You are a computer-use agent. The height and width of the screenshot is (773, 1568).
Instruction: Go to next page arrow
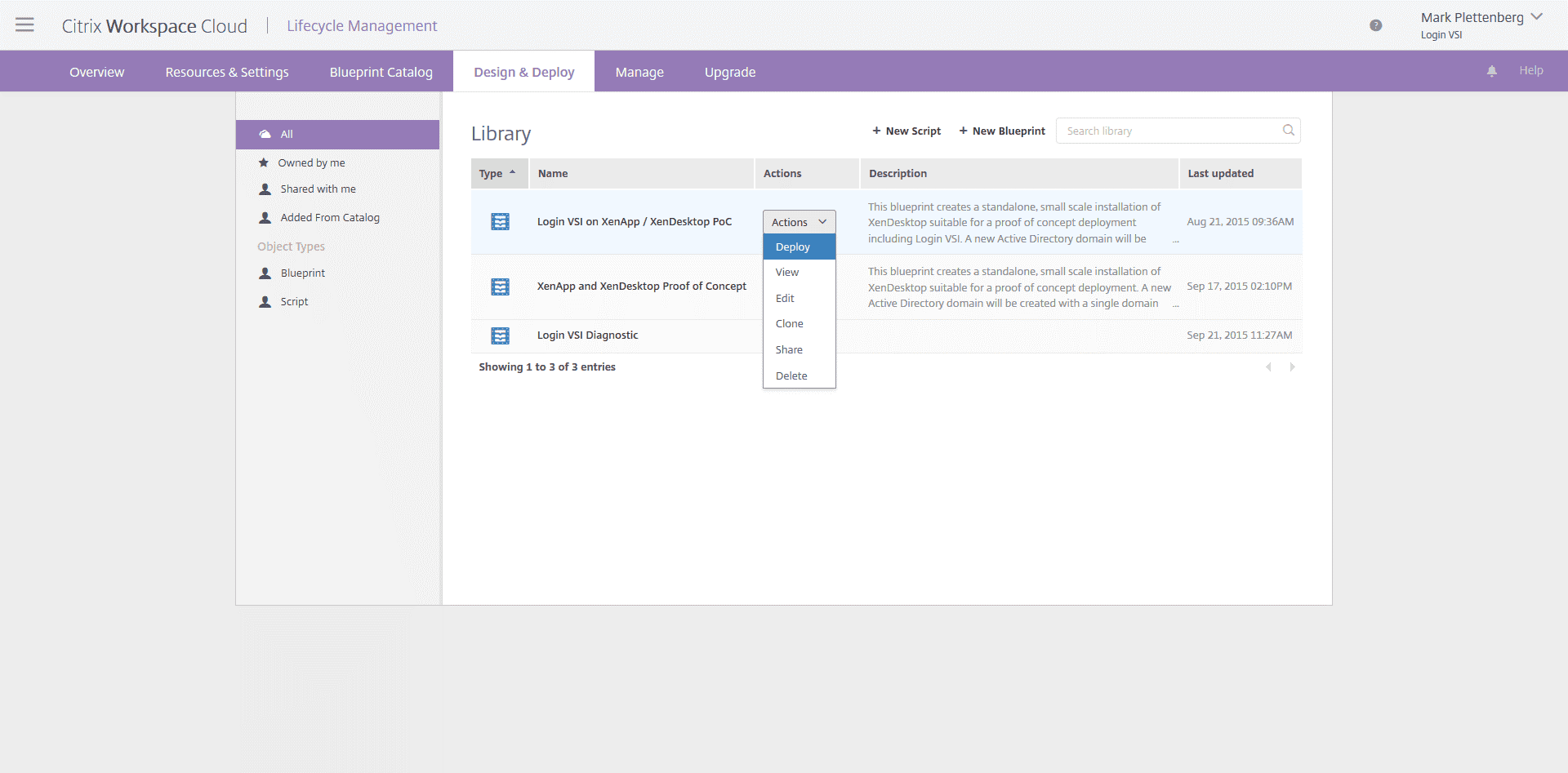pos(1292,367)
